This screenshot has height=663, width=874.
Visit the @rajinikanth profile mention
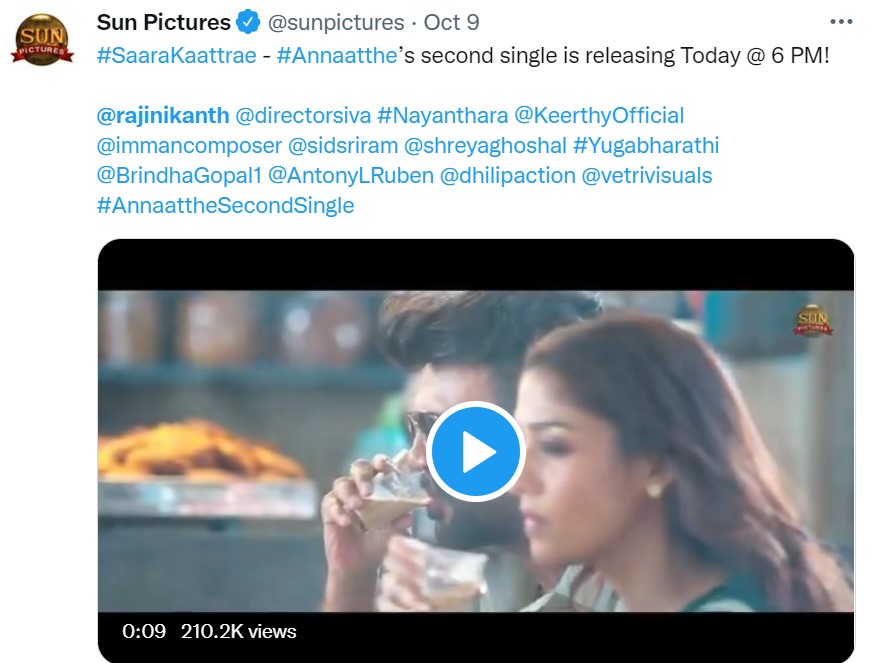coord(163,115)
